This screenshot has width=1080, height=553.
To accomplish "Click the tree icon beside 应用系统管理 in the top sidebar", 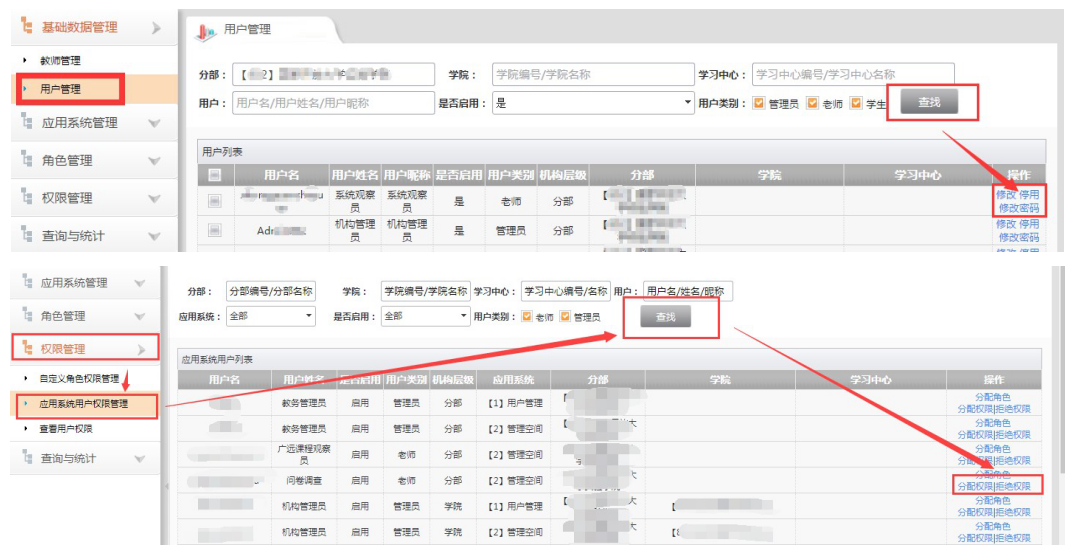I will point(27,123).
